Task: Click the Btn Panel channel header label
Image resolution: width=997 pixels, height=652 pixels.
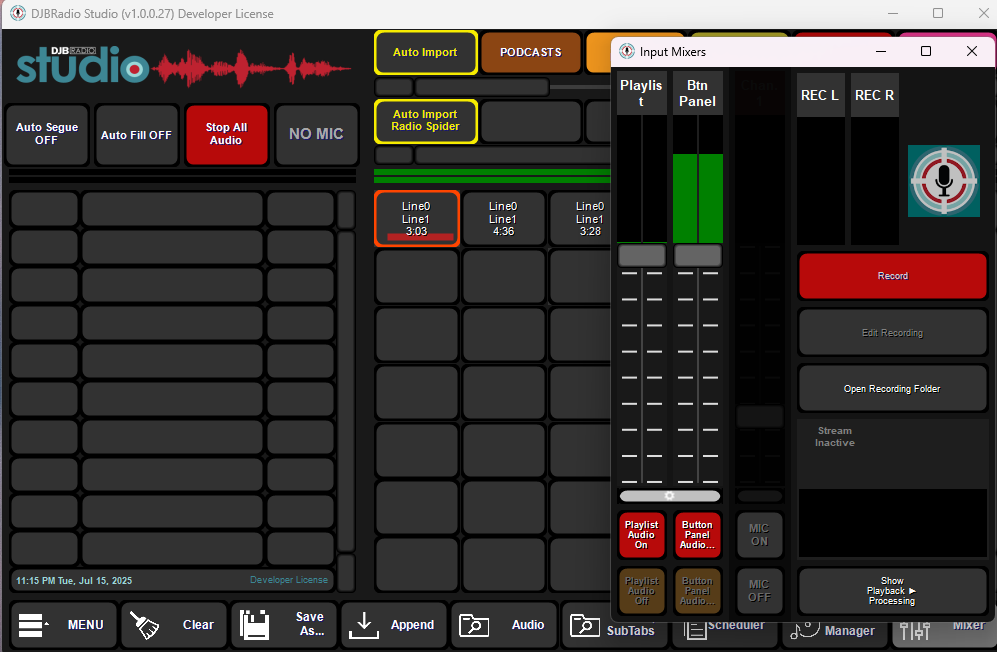Action: [x=698, y=93]
